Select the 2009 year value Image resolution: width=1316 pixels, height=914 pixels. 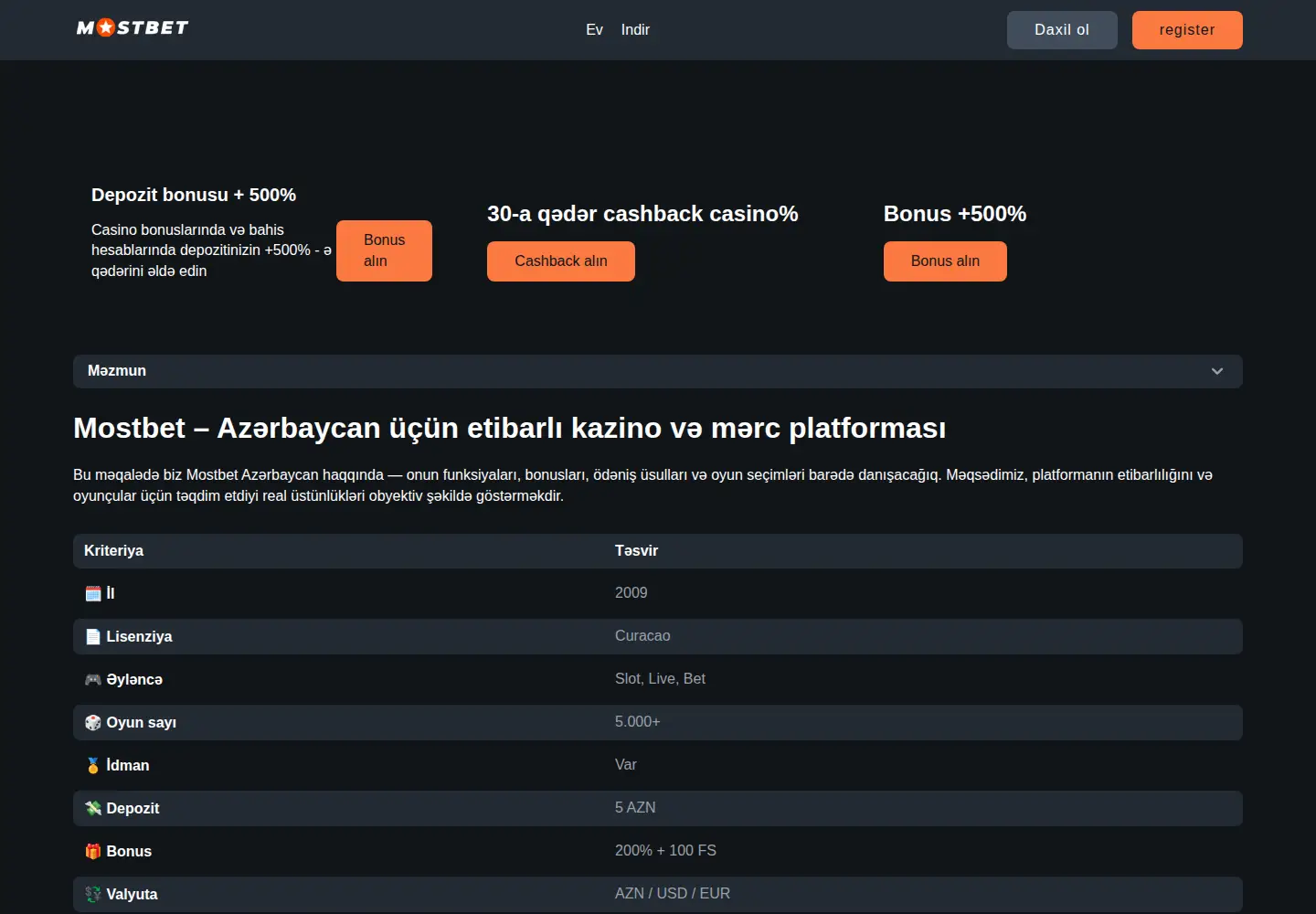pos(631,592)
